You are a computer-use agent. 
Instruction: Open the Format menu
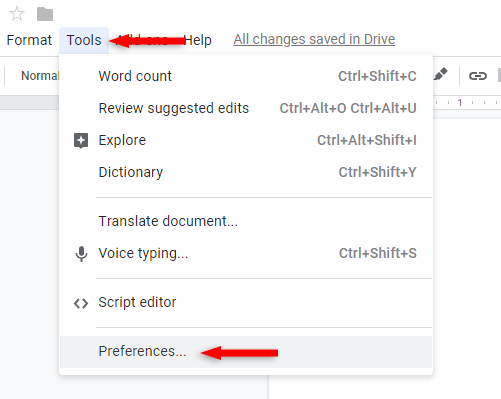click(29, 40)
